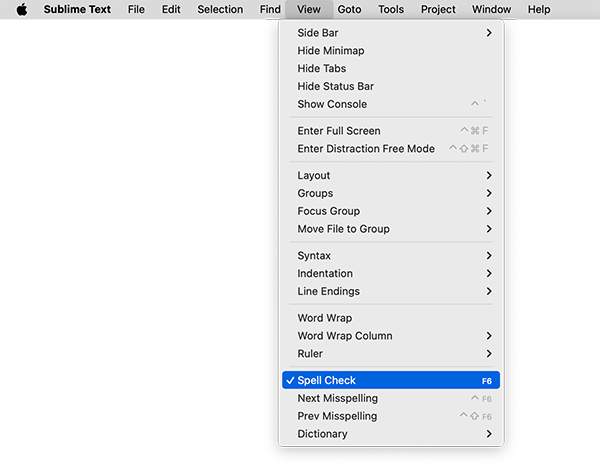Expand the Indentation submenu
This screenshot has height=465, width=600.
pyautogui.click(x=391, y=273)
